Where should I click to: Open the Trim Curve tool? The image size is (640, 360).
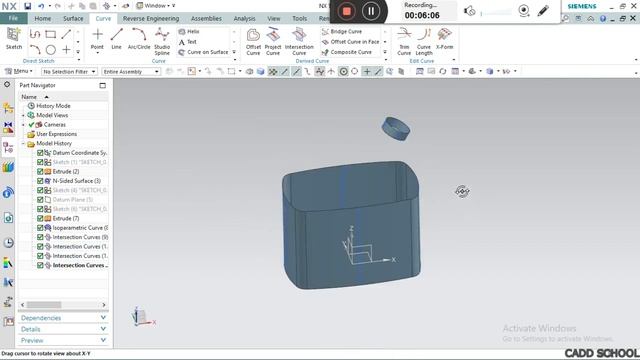pos(404,41)
